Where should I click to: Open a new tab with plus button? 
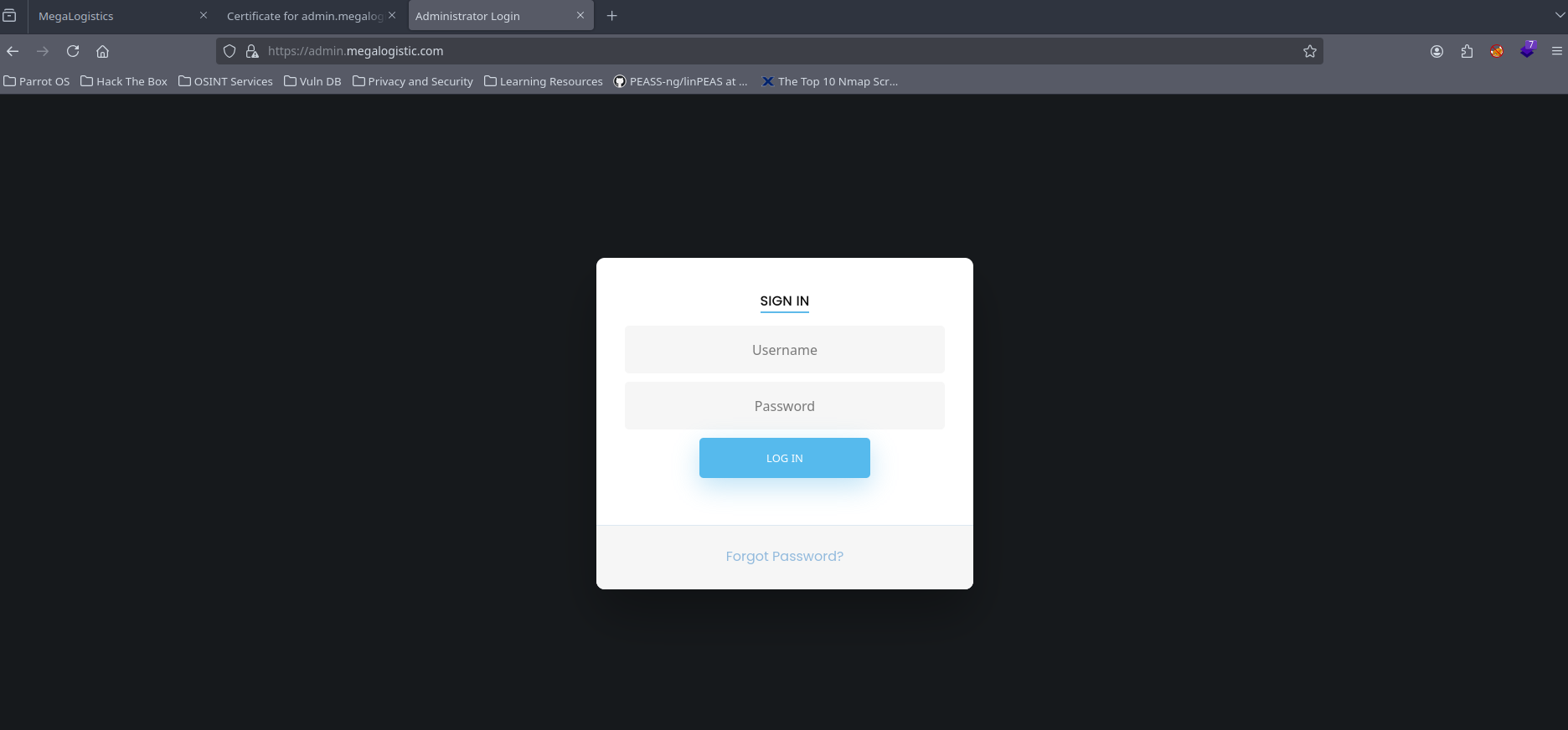point(611,16)
